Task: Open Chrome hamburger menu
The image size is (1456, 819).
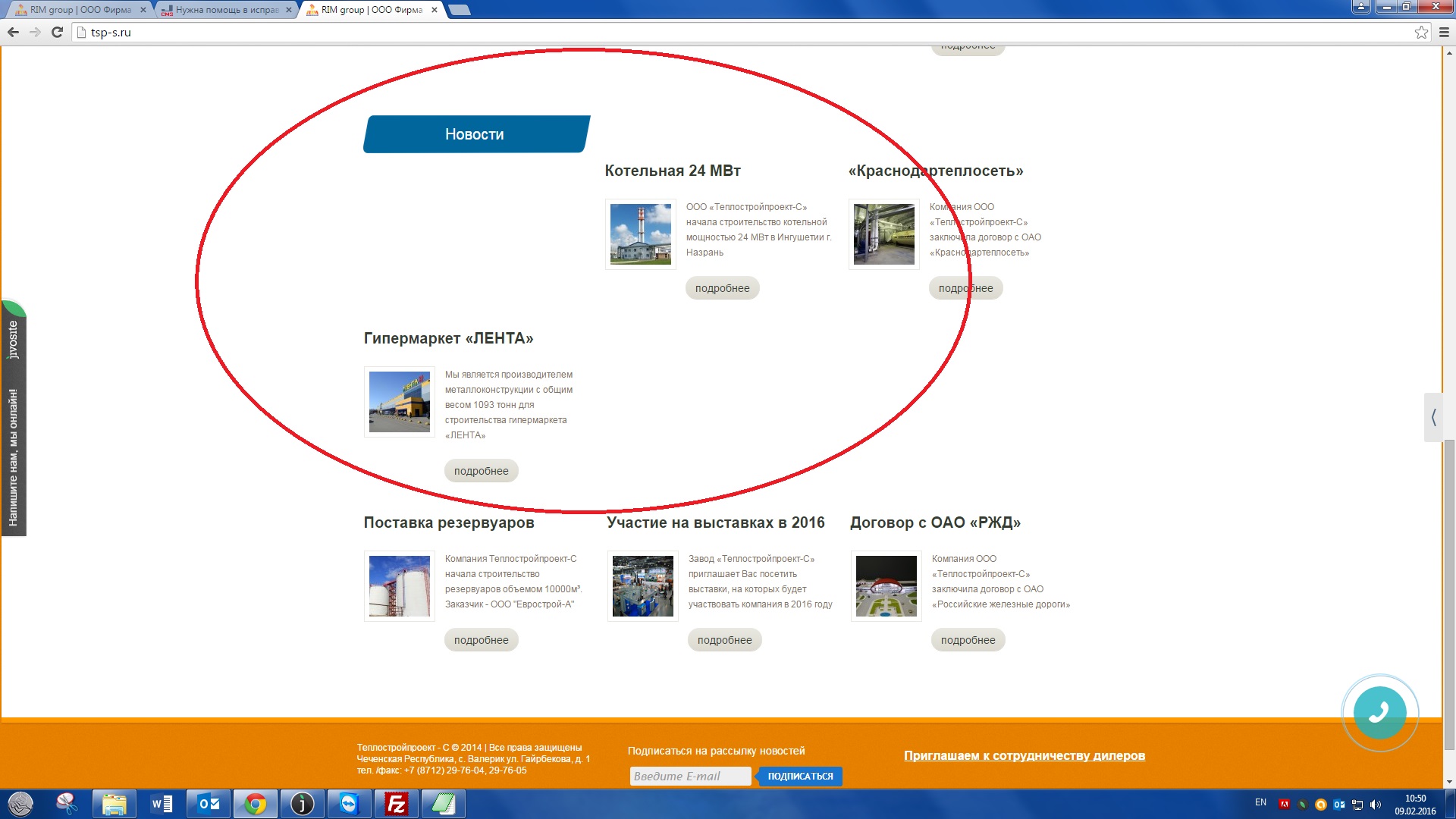Action: point(1444,33)
